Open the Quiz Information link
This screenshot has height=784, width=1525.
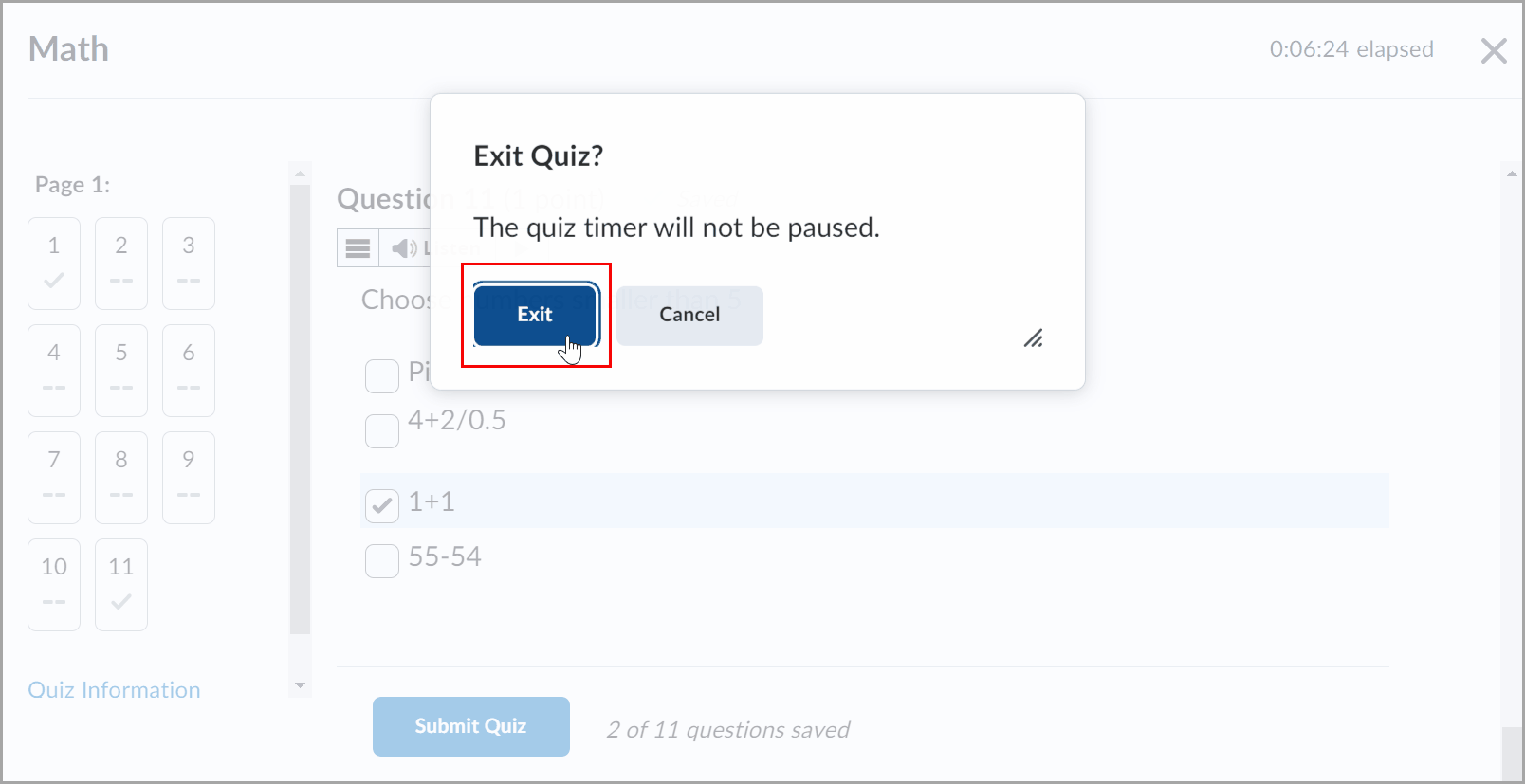114,690
